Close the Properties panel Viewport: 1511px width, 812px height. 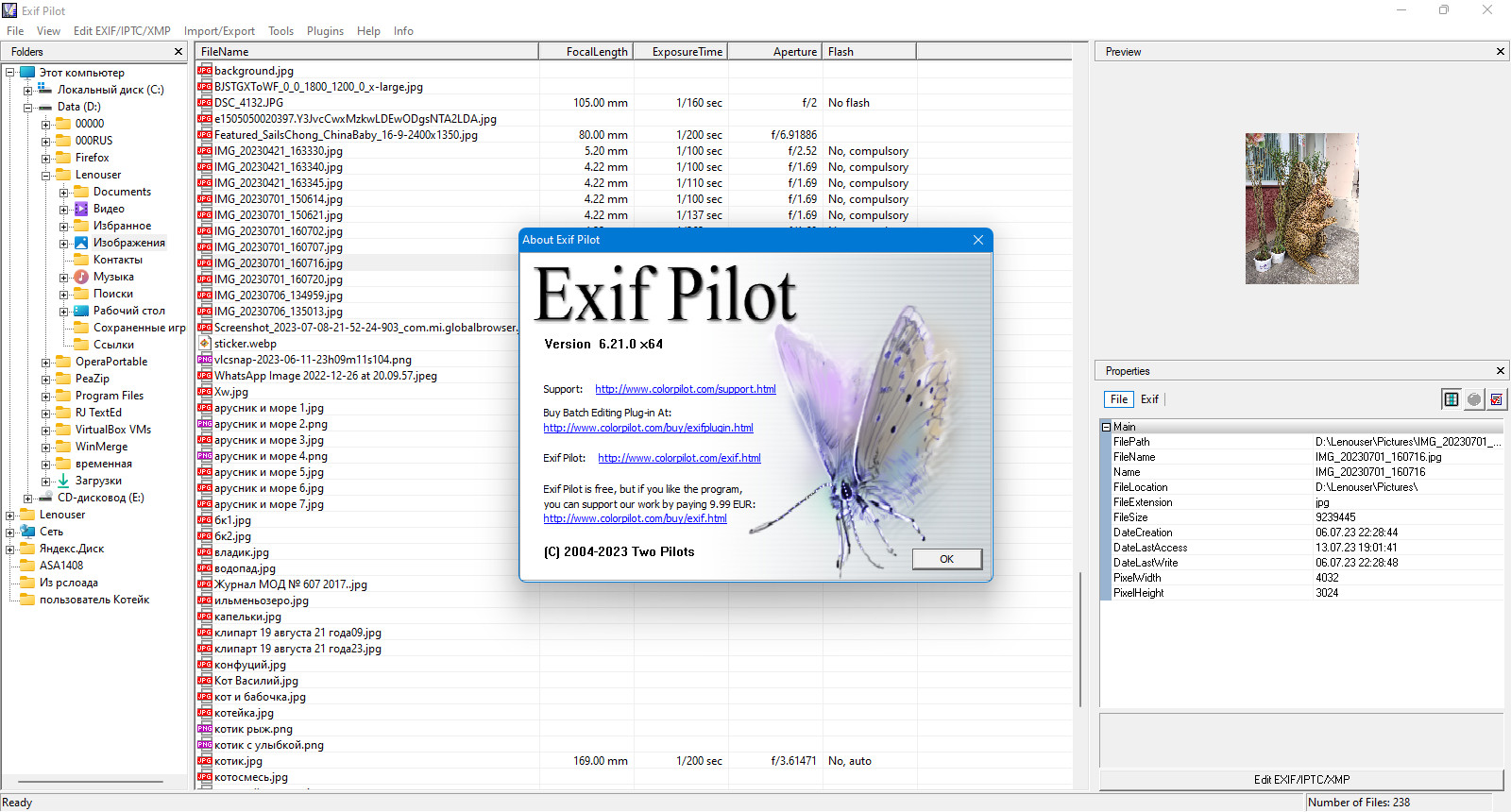[1501, 371]
